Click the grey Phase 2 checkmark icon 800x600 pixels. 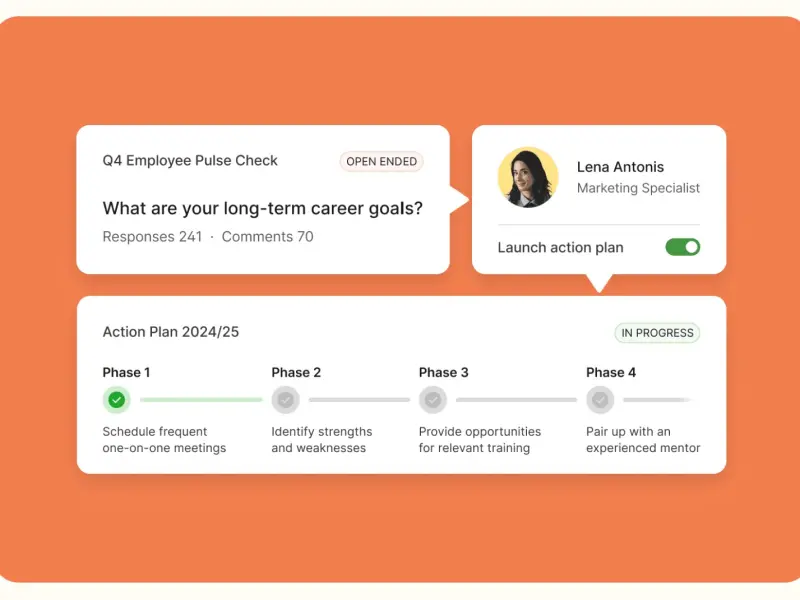(285, 400)
